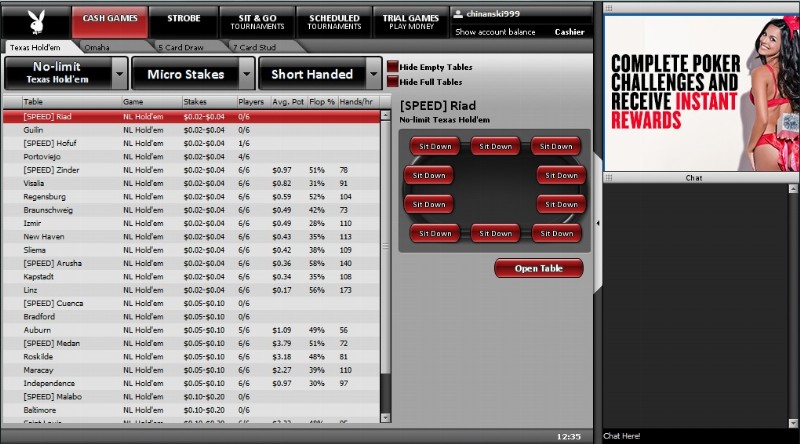
Task: Select the [SPEED] Hofuf table row
Action: point(191,143)
